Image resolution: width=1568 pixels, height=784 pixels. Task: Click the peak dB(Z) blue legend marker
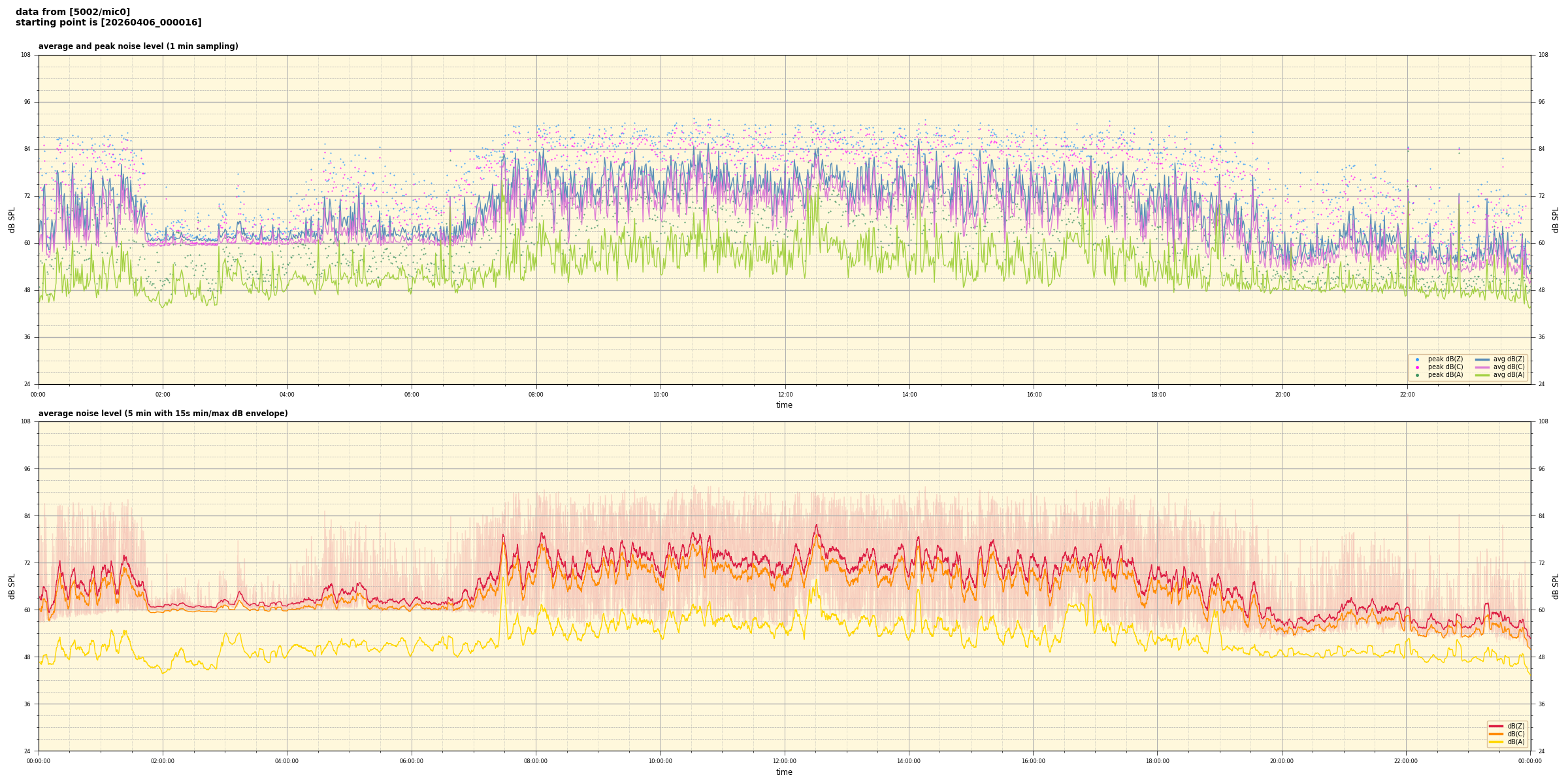[1417, 359]
